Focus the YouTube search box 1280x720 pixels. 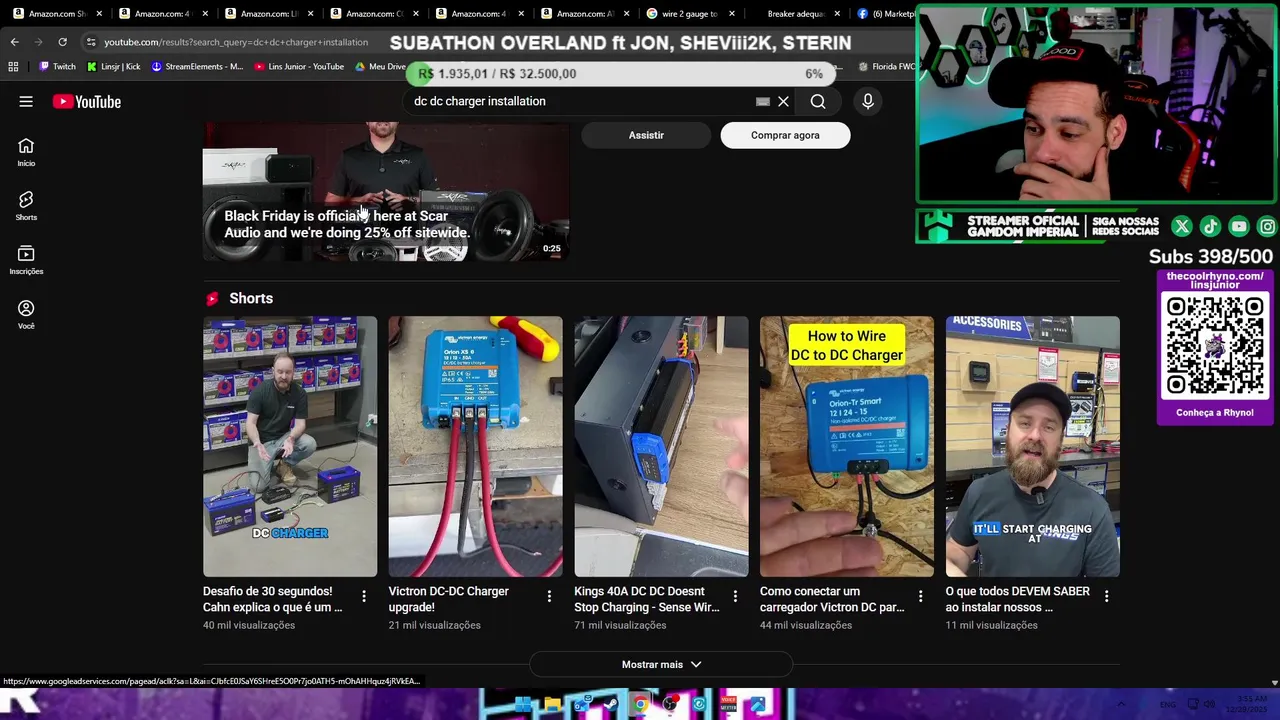coord(580,101)
